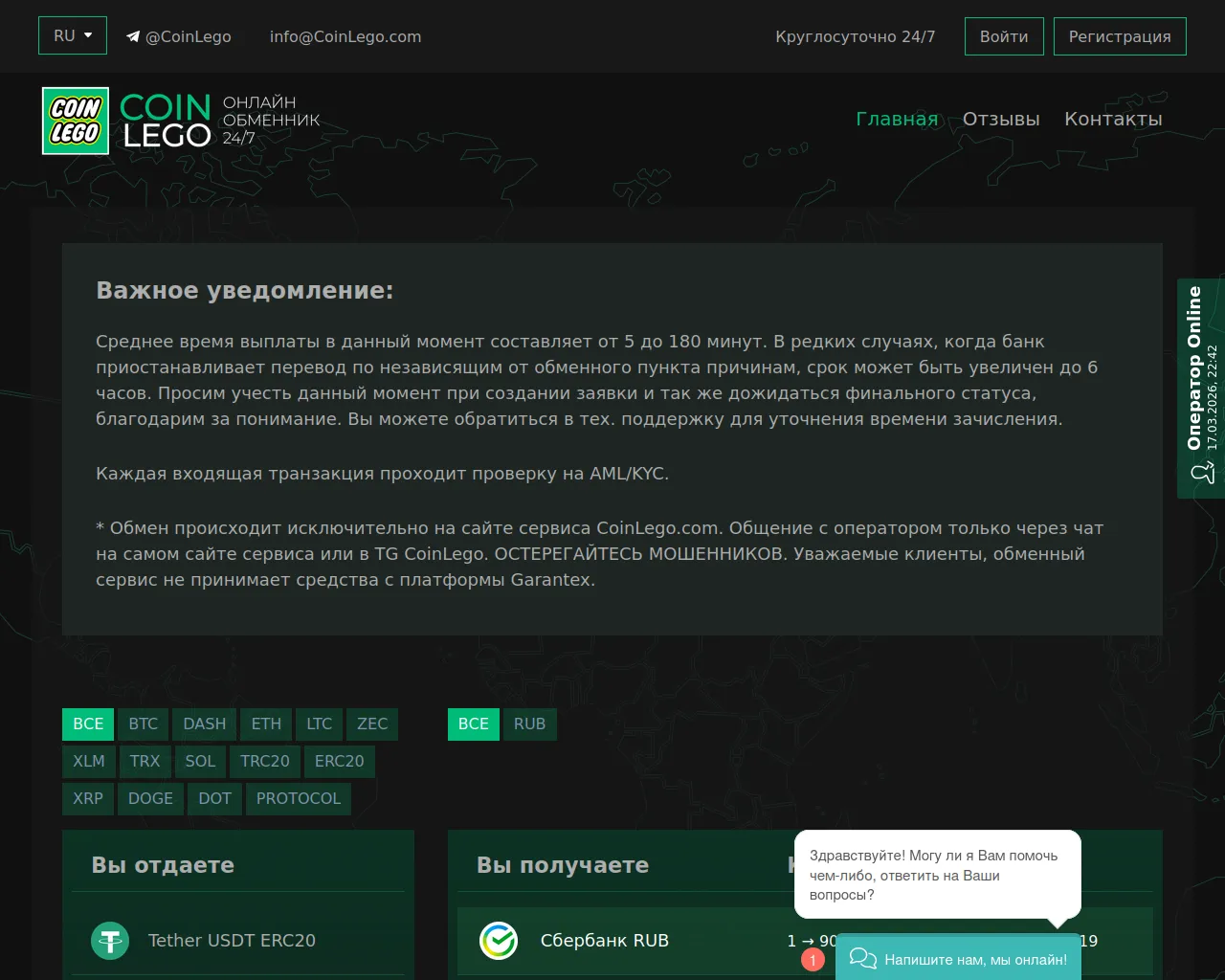Click the Регистрация button
The image size is (1225, 980).
1120,36
